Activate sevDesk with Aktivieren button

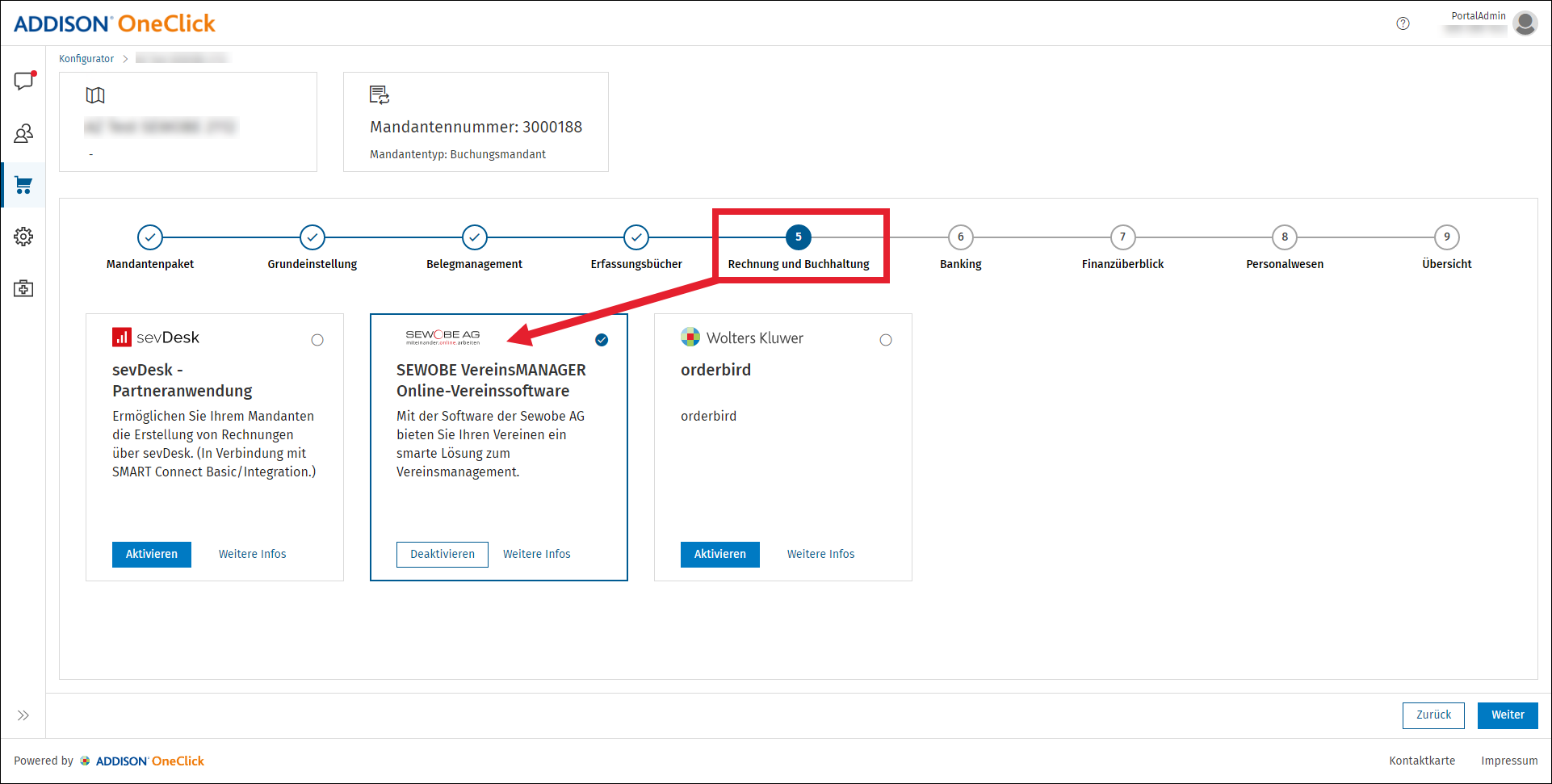coord(152,555)
